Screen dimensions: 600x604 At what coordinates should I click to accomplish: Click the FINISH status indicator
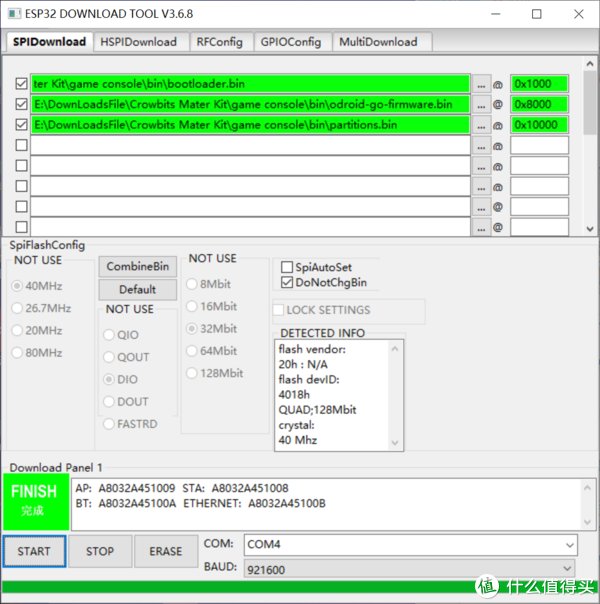click(x=36, y=502)
